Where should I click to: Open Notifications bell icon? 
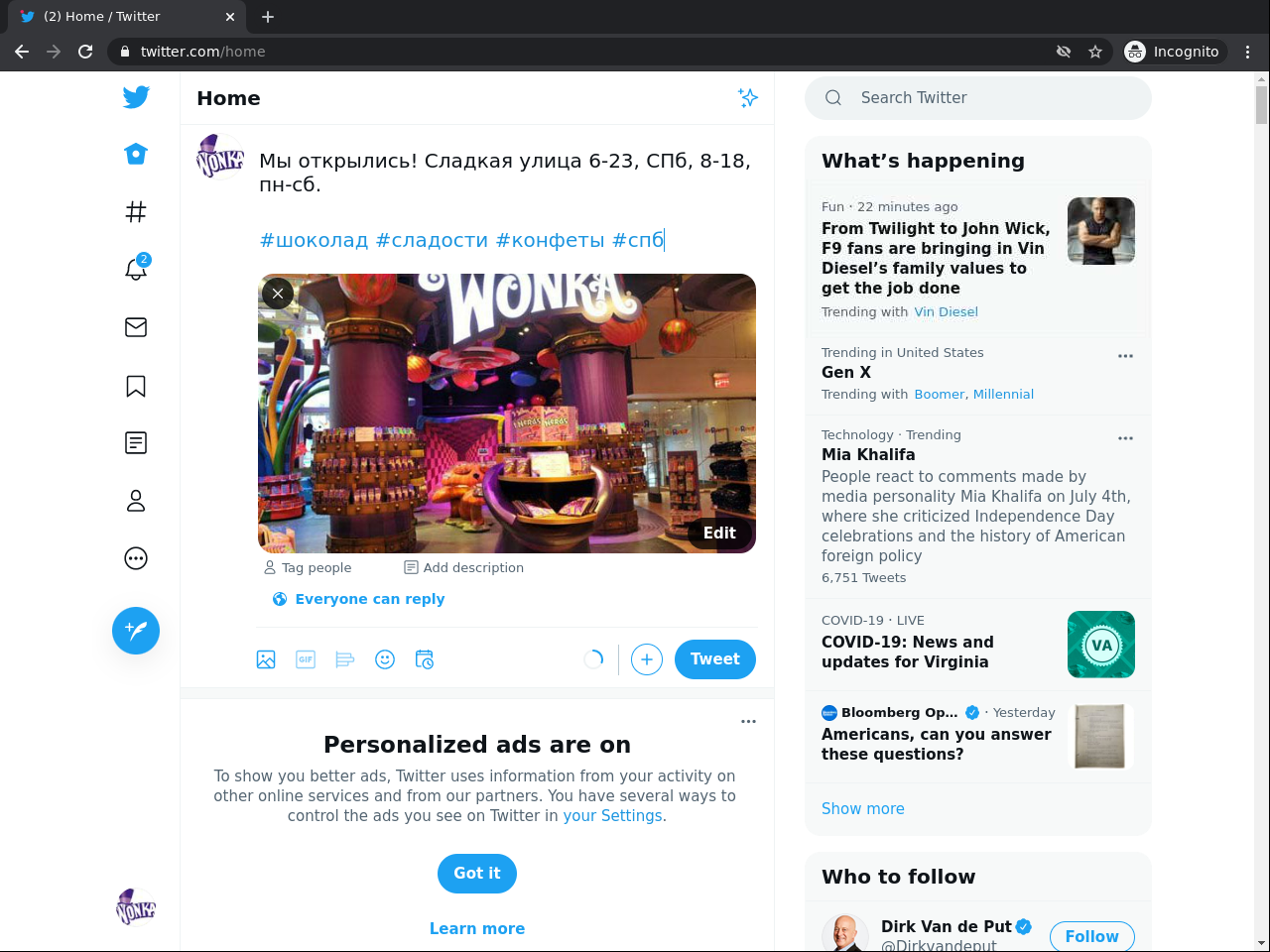136,268
